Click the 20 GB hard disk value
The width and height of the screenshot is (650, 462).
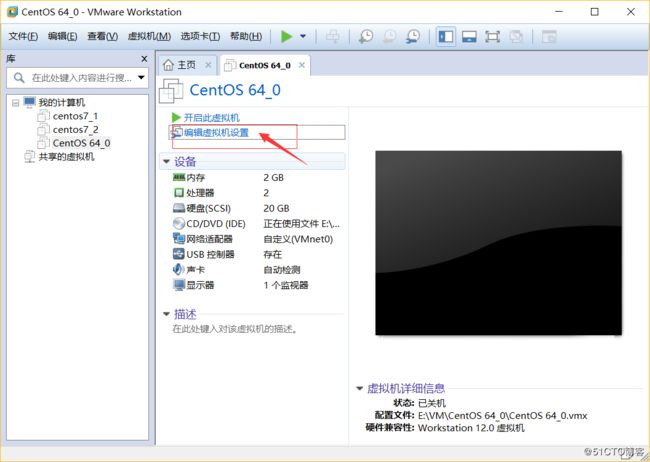(276, 209)
